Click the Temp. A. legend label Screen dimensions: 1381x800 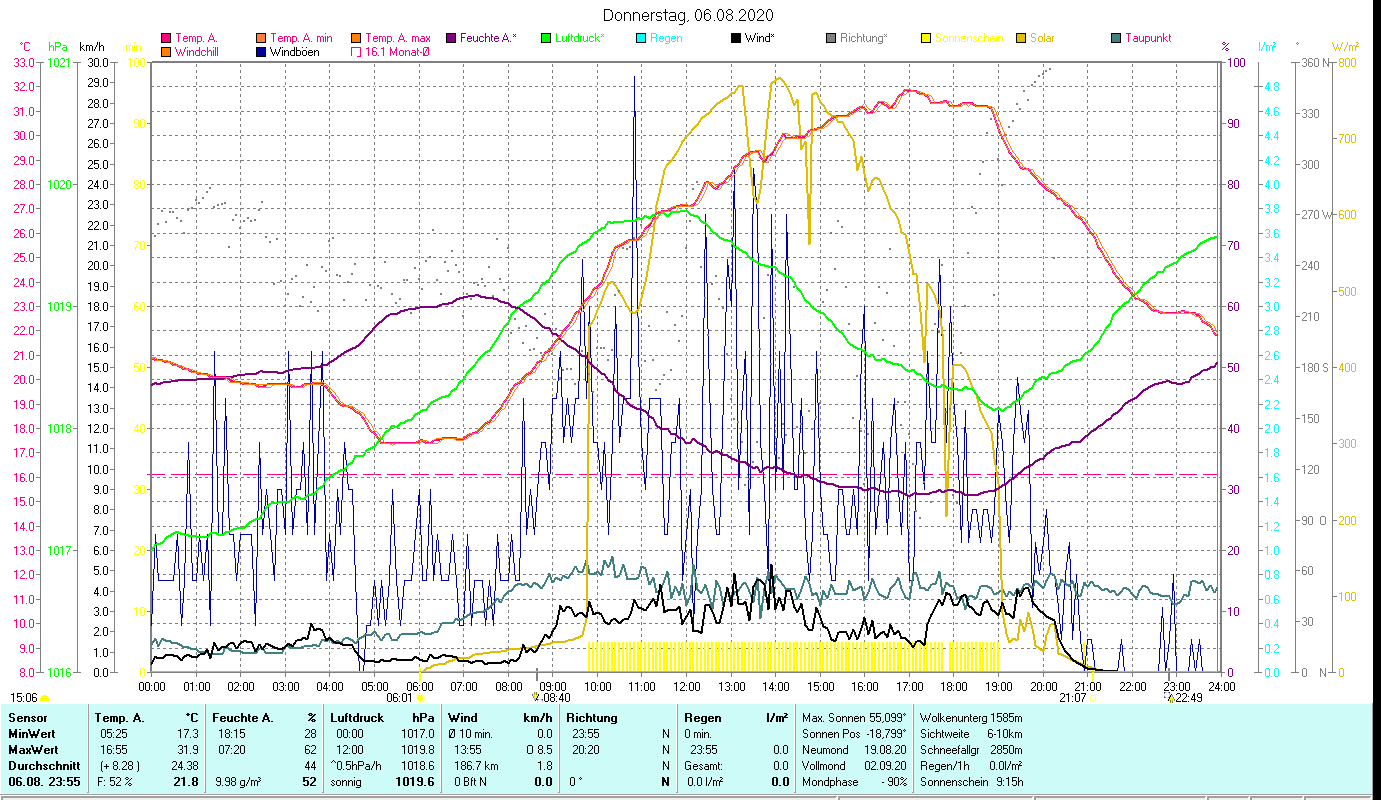pos(196,38)
